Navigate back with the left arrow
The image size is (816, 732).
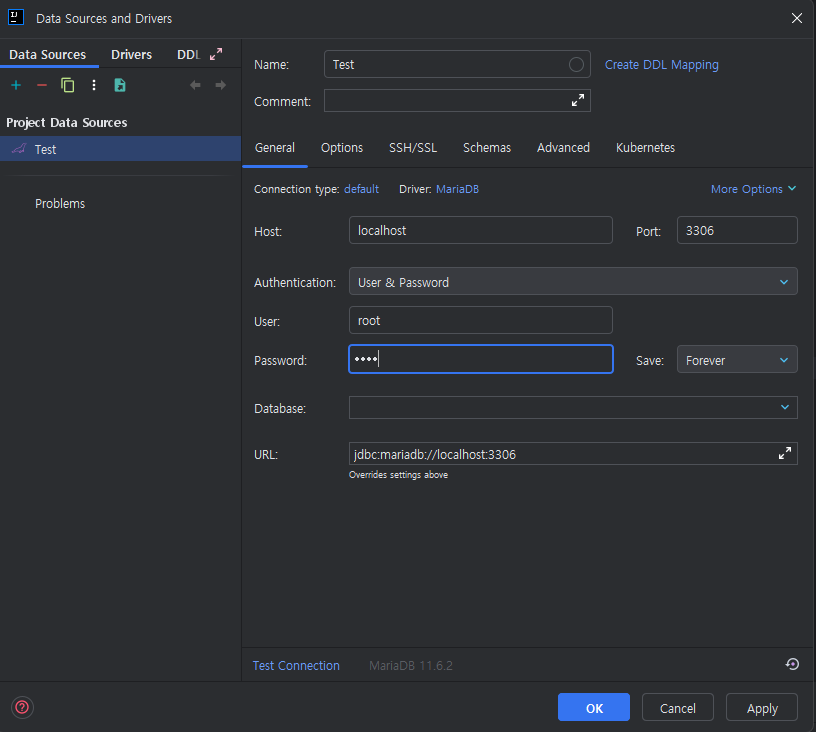(195, 85)
